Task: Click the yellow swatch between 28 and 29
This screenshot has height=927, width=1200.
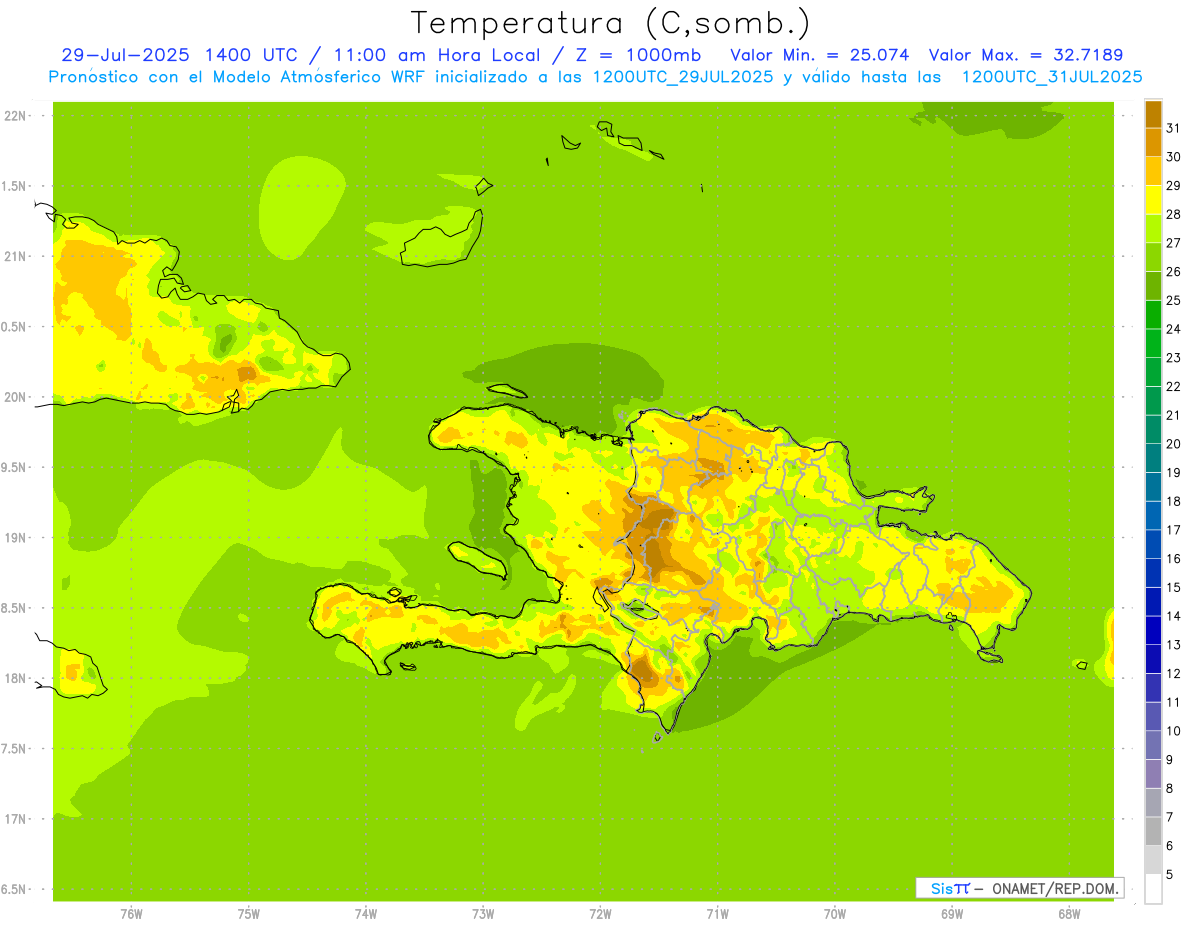Action: (1153, 200)
